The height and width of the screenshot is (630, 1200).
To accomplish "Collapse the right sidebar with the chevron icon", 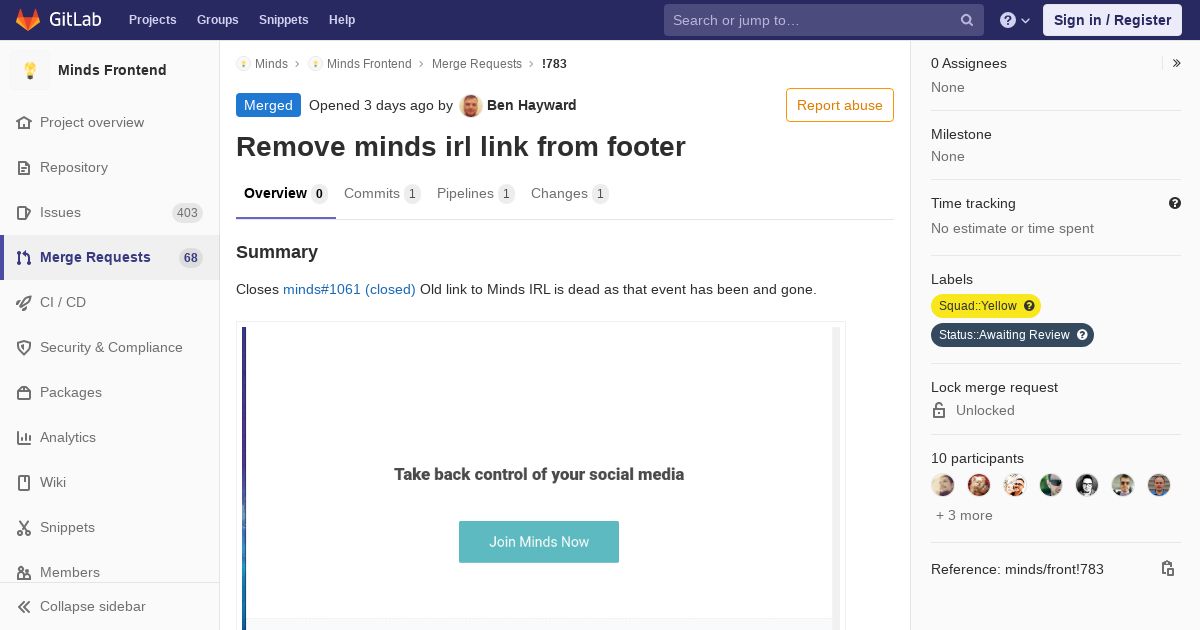I will (x=1177, y=63).
